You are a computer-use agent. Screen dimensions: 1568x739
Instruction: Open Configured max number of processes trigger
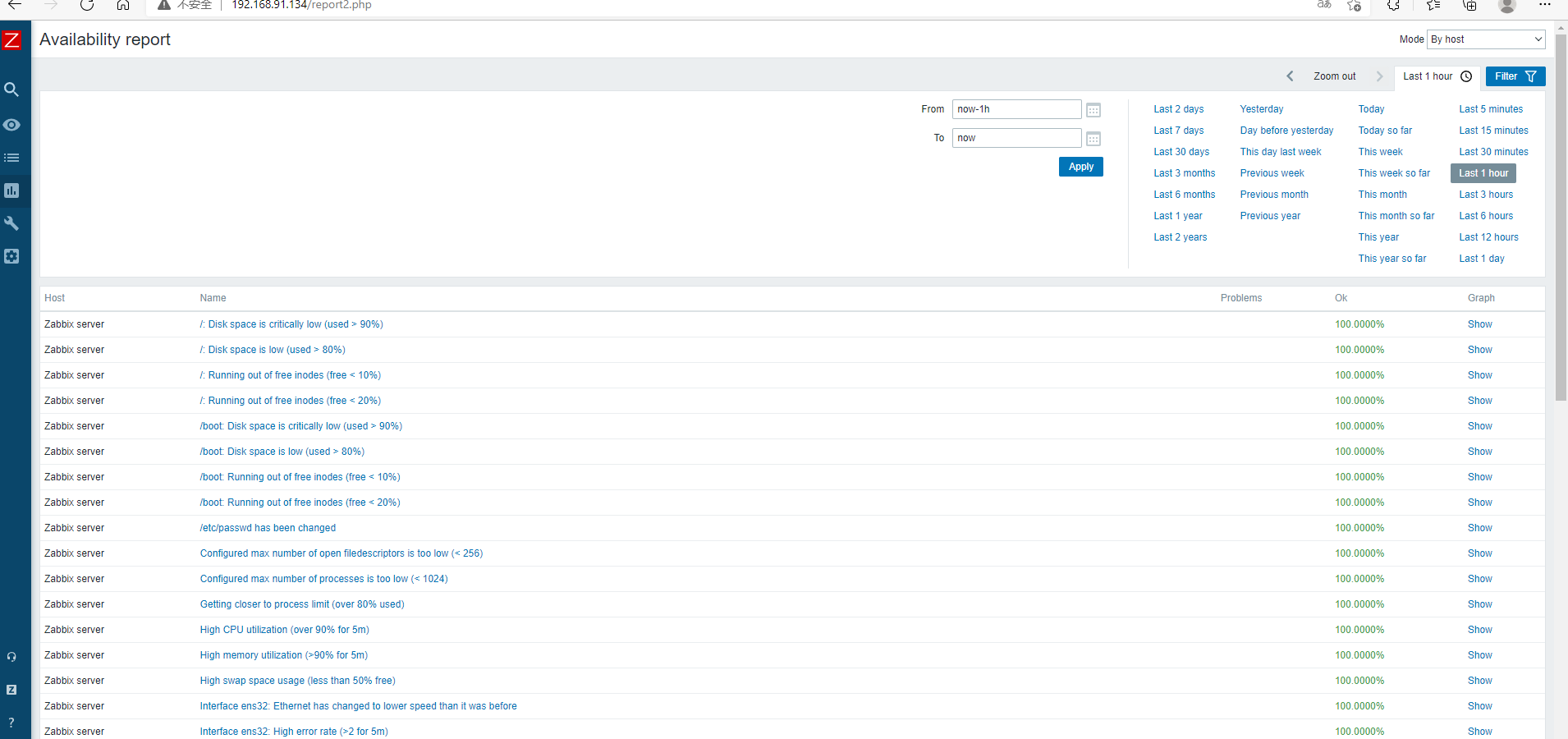point(323,579)
